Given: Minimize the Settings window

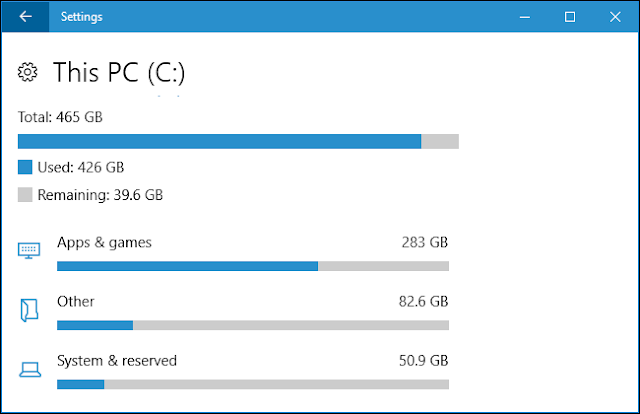Looking at the screenshot, I should [524, 17].
